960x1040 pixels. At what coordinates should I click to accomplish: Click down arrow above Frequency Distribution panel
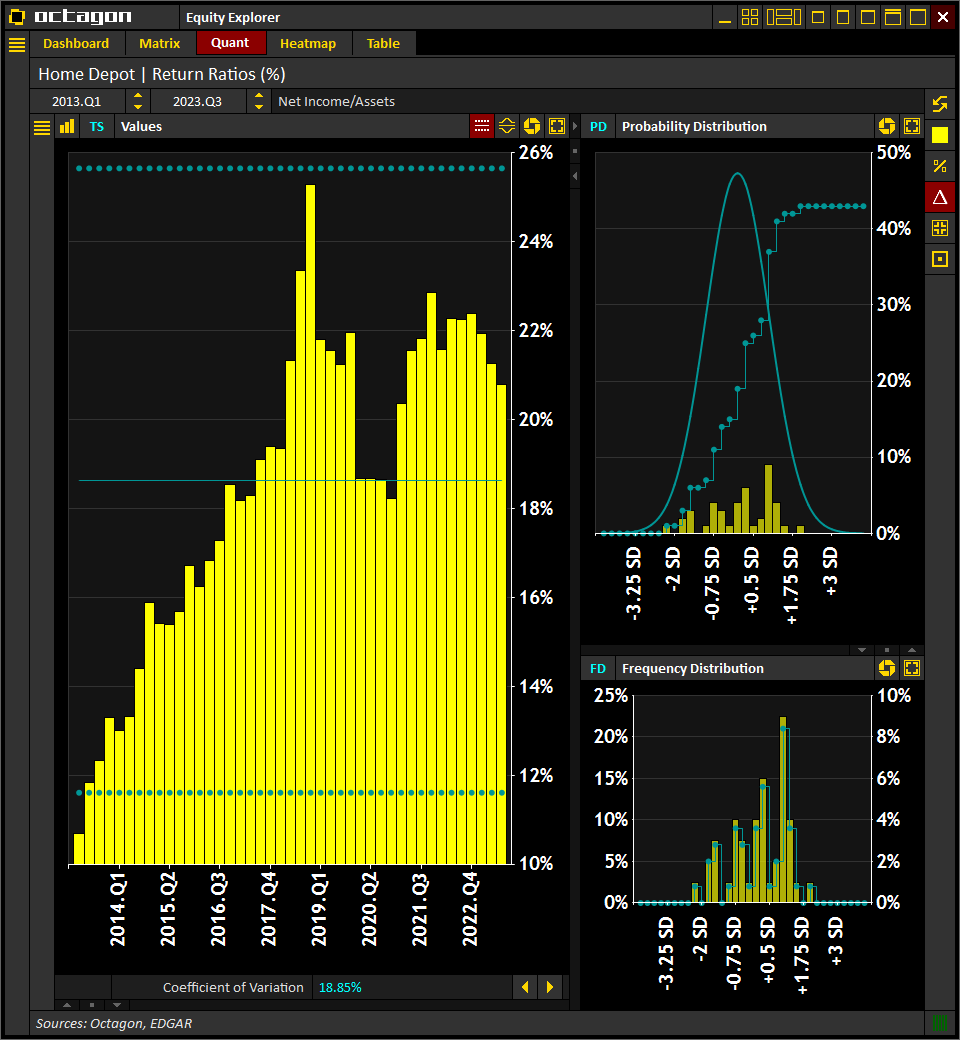[x=862, y=650]
